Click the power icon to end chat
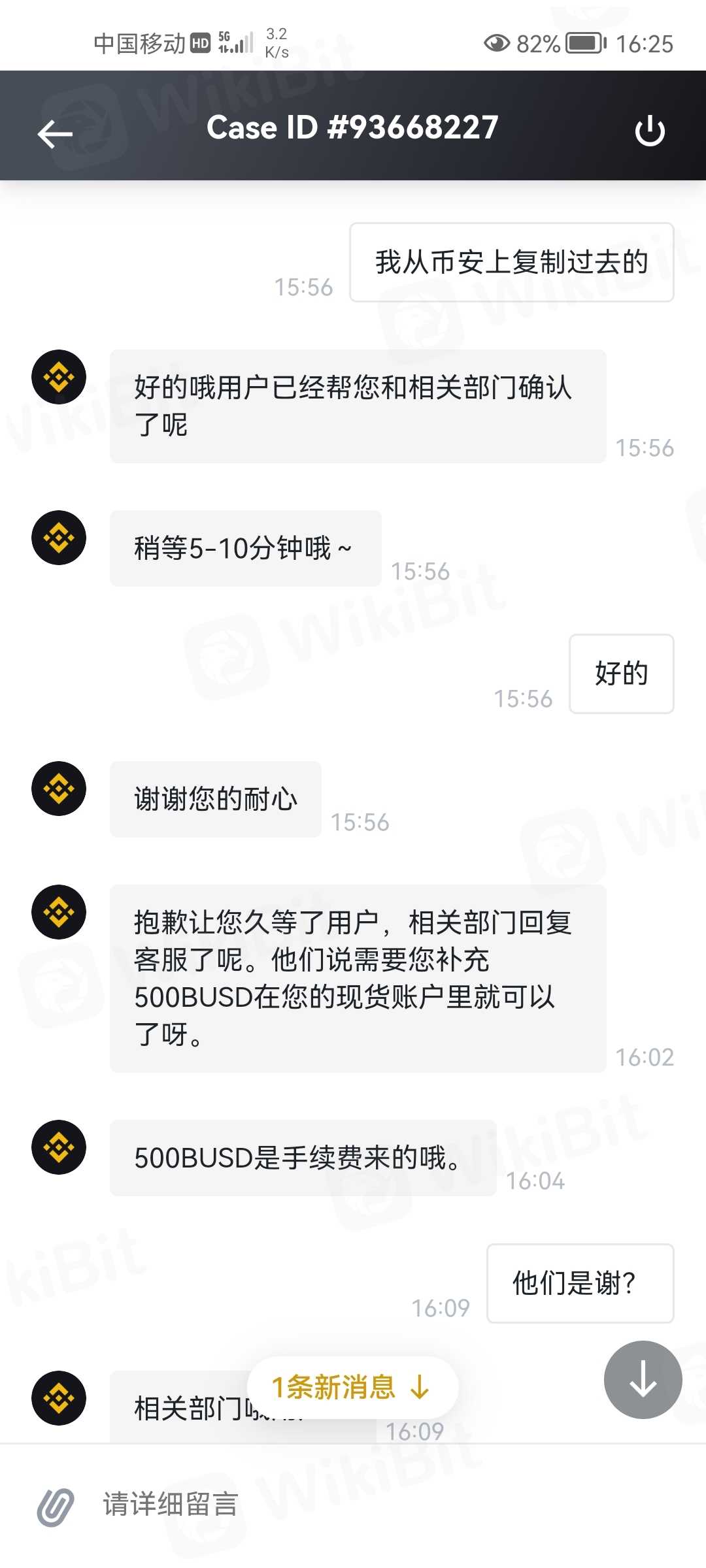Image resolution: width=706 pixels, height=1568 pixels. tap(650, 131)
